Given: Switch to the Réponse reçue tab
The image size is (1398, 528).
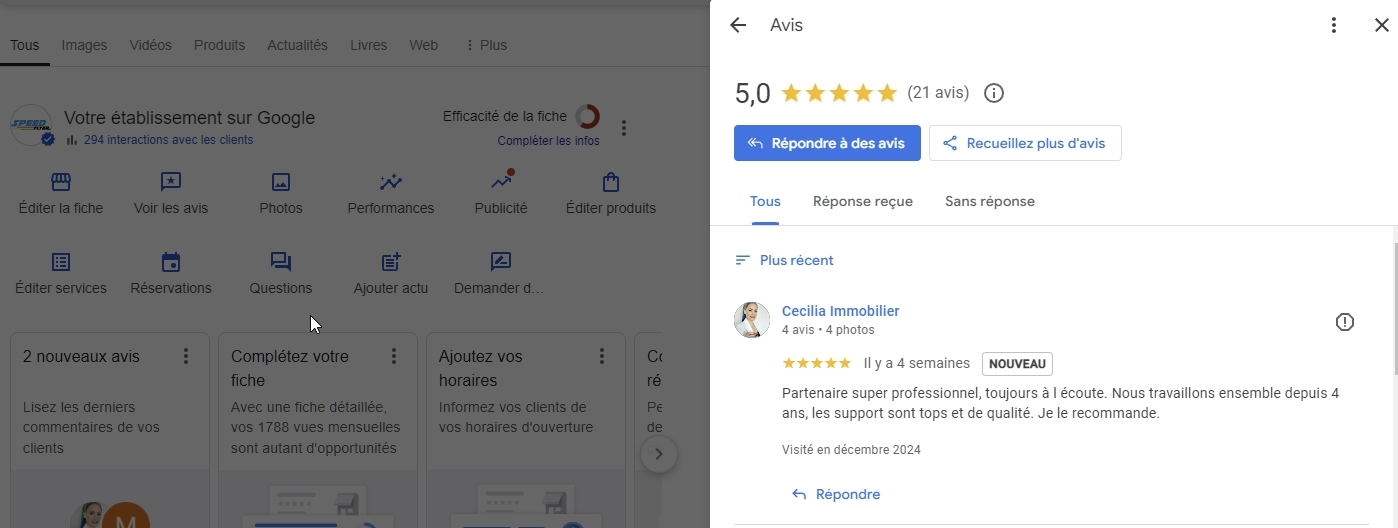Looking at the screenshot, I should click(863, 202).
